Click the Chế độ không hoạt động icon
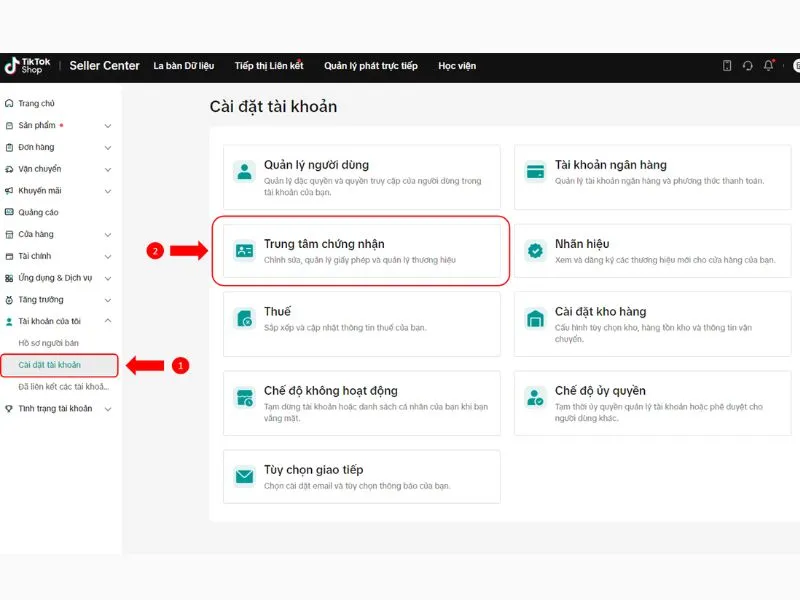Image resolution: width=800 pixels, height=600 pixels. coord(244,397)
